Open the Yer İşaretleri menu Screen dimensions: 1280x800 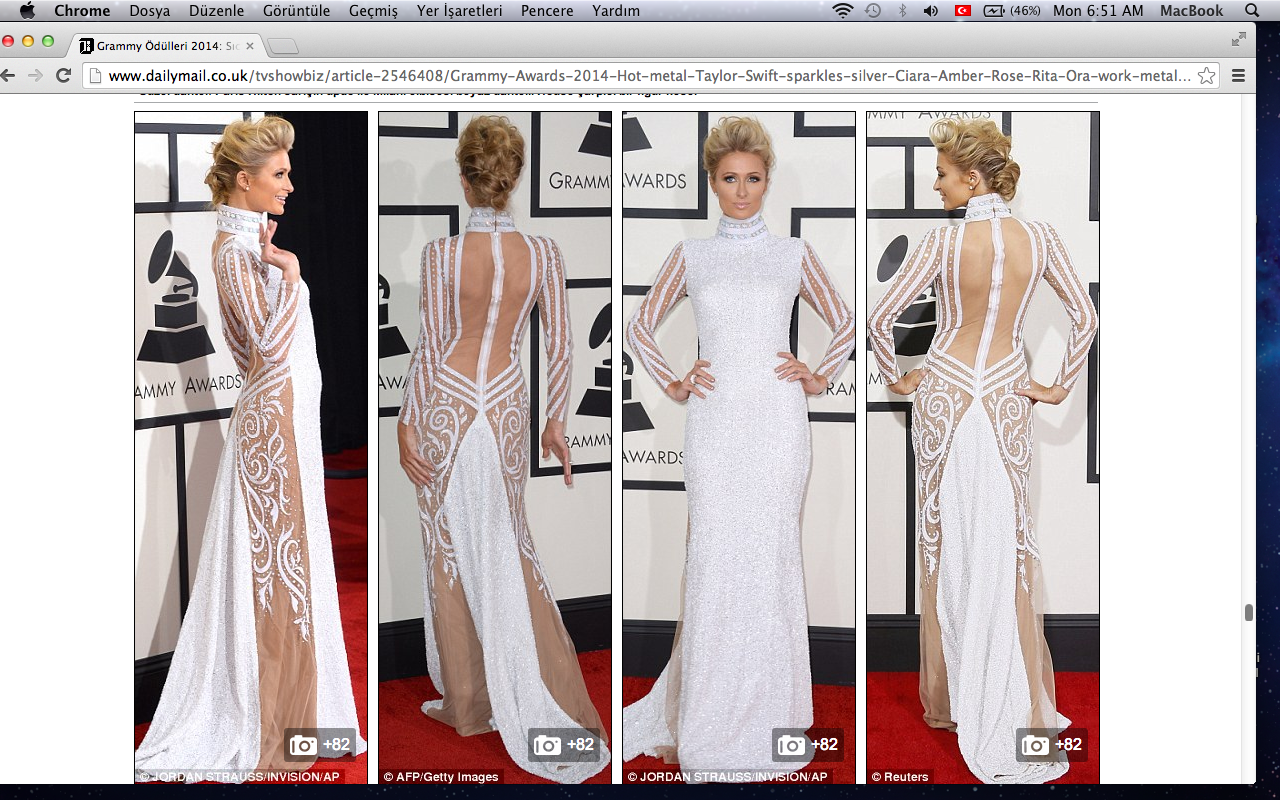click(x=459, y=11)
